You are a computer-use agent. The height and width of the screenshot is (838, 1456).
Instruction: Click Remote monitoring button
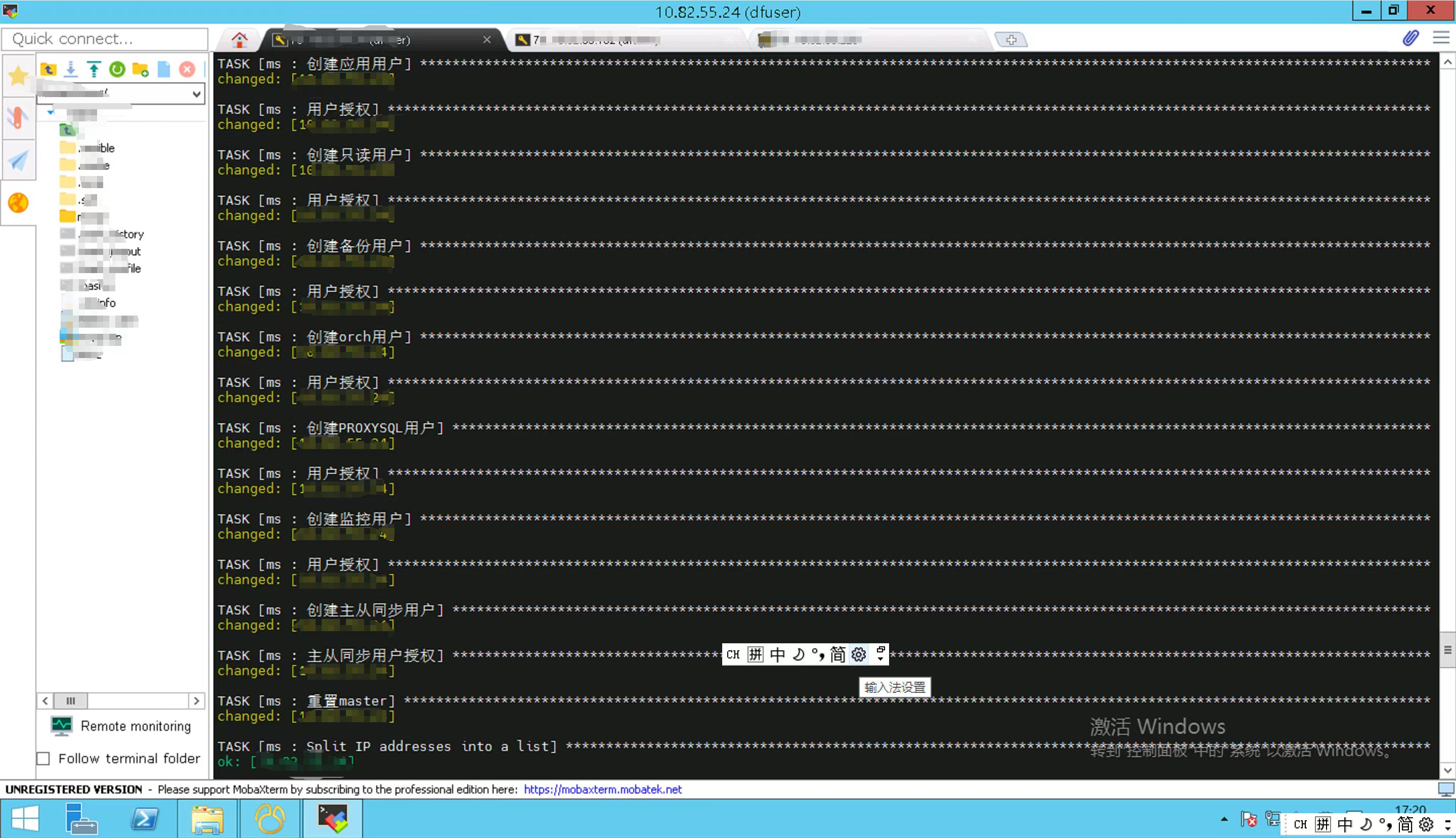[121, 726]
